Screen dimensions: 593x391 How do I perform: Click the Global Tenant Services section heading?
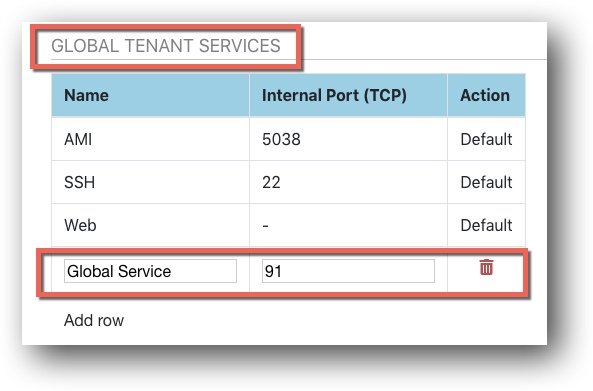(x=166, y=46)
